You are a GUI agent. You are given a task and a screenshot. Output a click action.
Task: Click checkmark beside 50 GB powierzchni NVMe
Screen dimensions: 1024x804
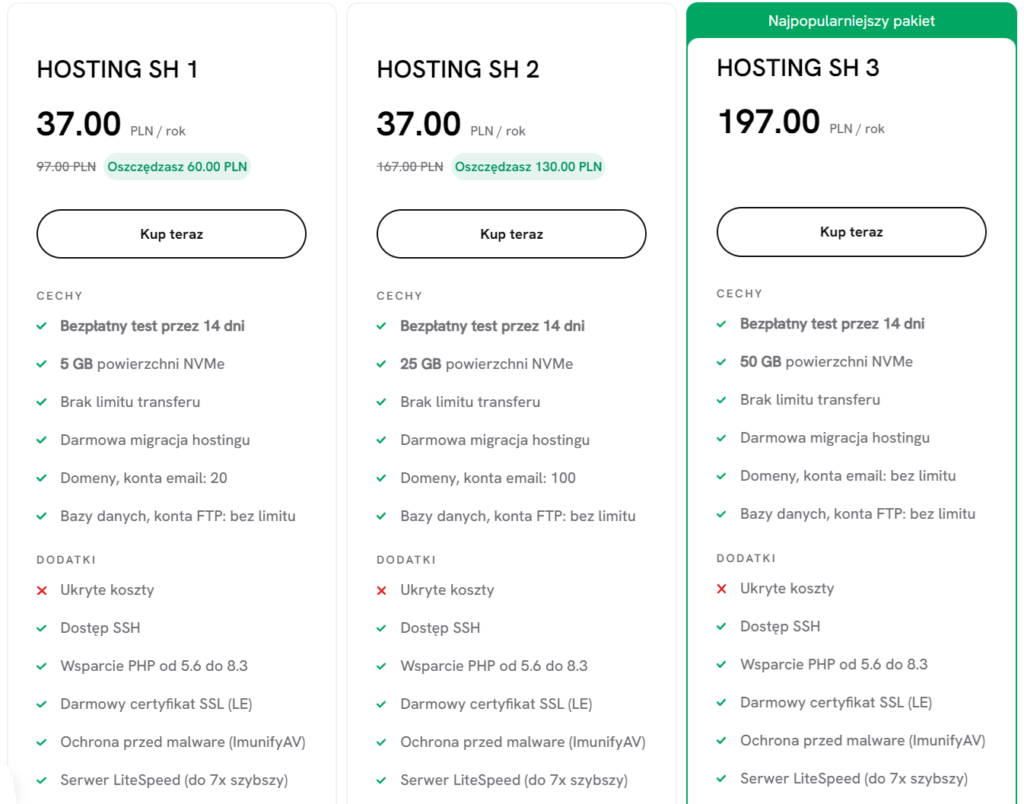coord(722,362)
